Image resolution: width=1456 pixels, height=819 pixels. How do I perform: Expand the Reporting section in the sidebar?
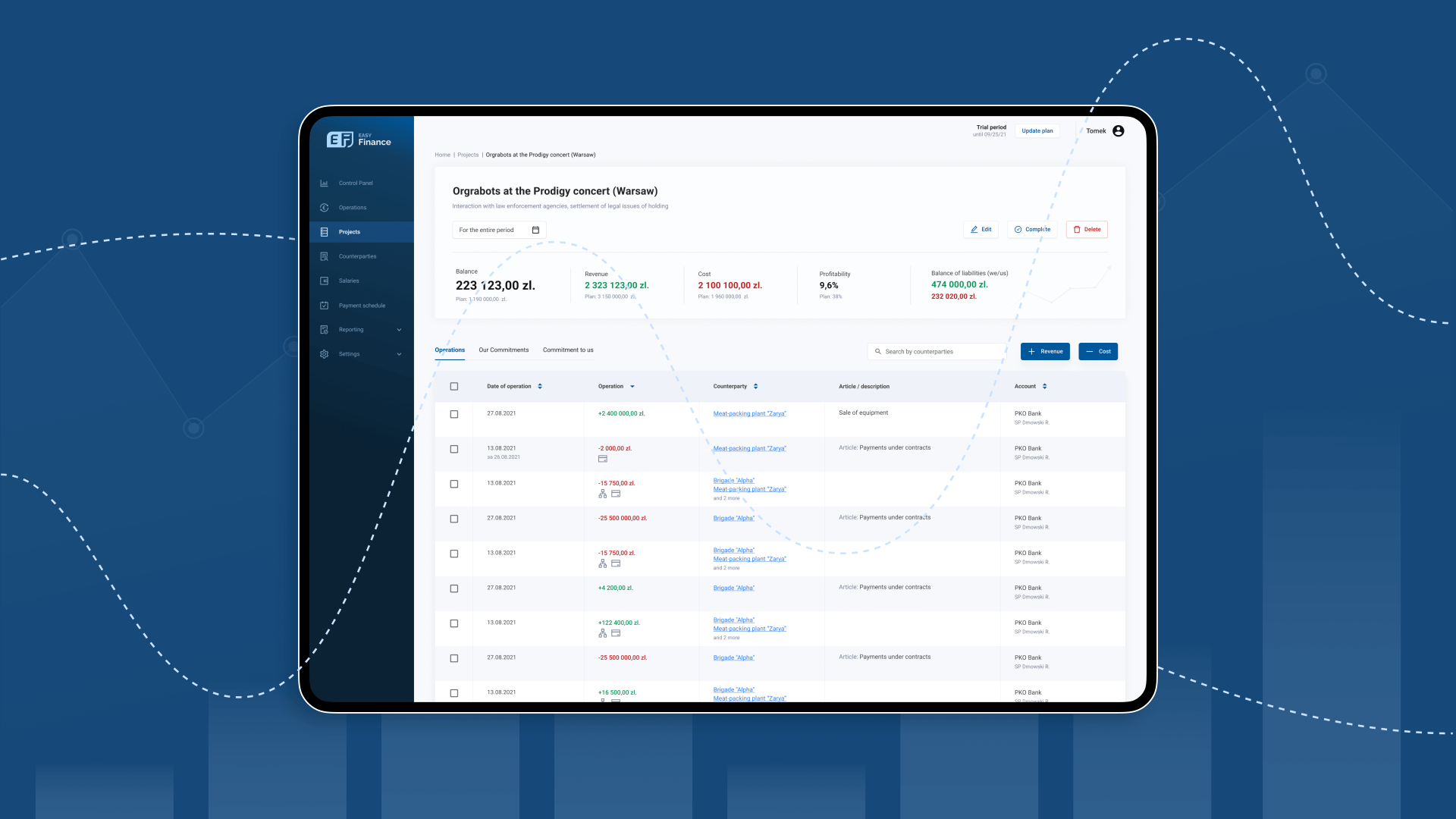351,329
